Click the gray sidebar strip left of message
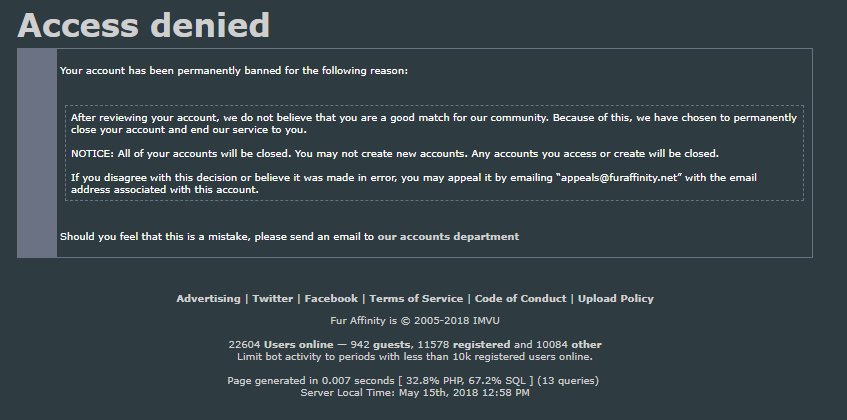This screenshot has width=847, height=420. 37,153
